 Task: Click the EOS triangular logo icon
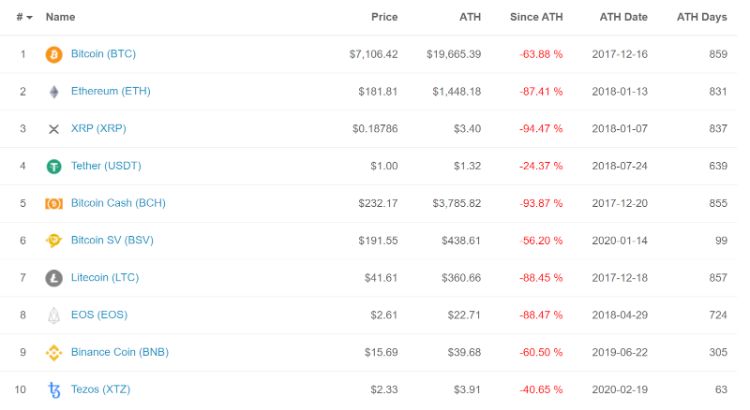point(54,316)
